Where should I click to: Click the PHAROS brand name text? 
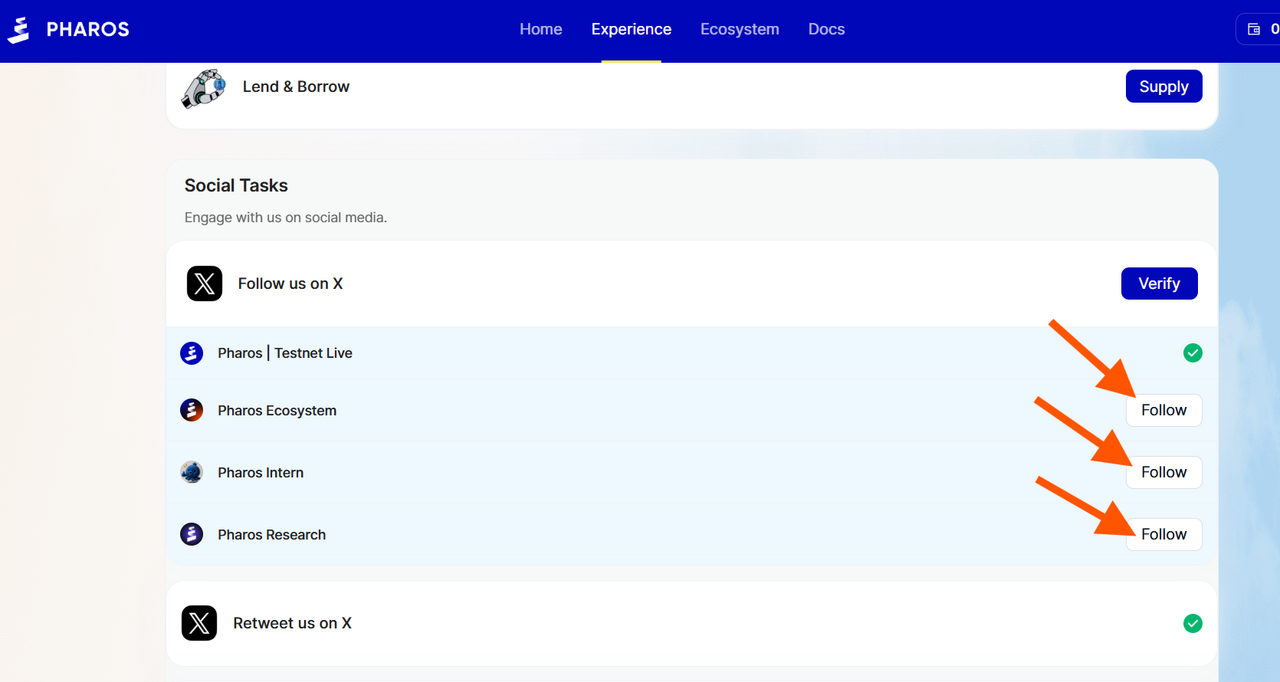pos(88,29)
